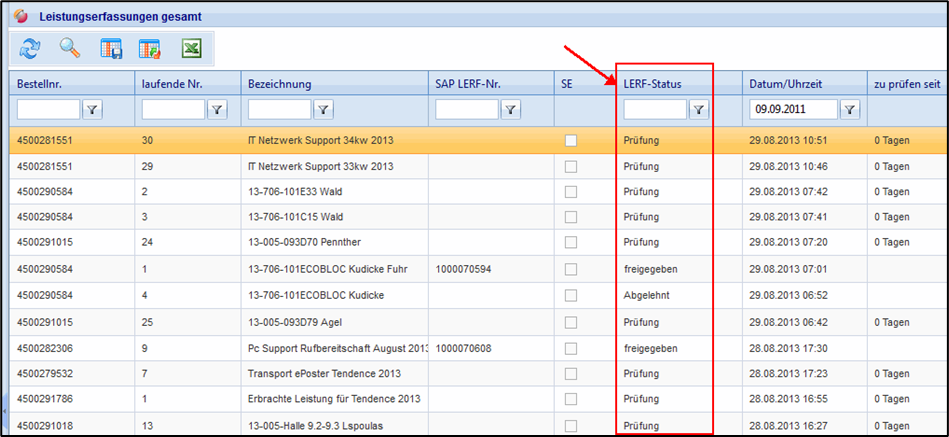Click the Leistungserfassungen gesamt window icon
Viewport: 949px width, 437px height.
(x=21, y=17)
